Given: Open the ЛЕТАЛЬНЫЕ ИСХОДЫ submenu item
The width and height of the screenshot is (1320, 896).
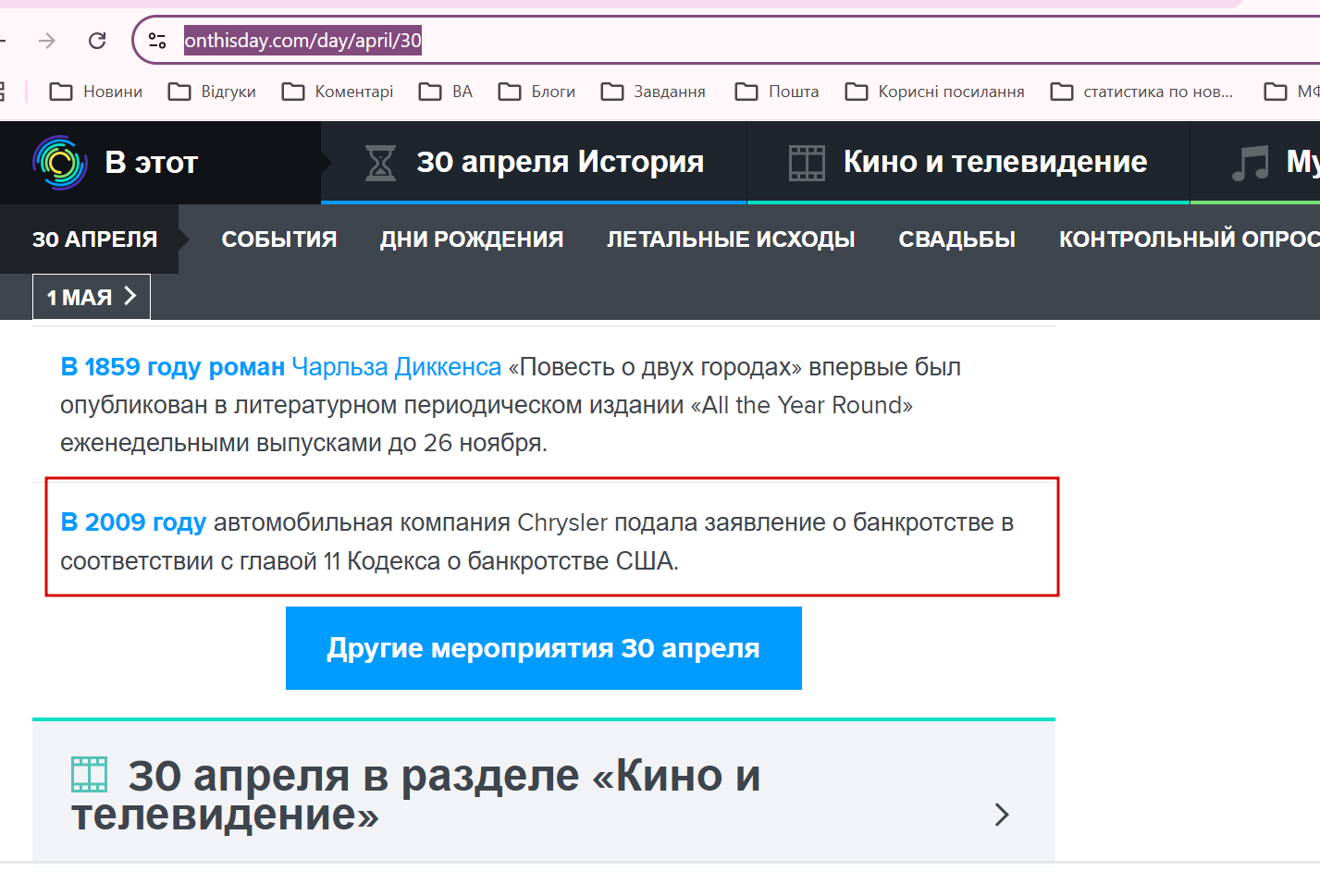Looking at the screenshot, I should (731, 239).
